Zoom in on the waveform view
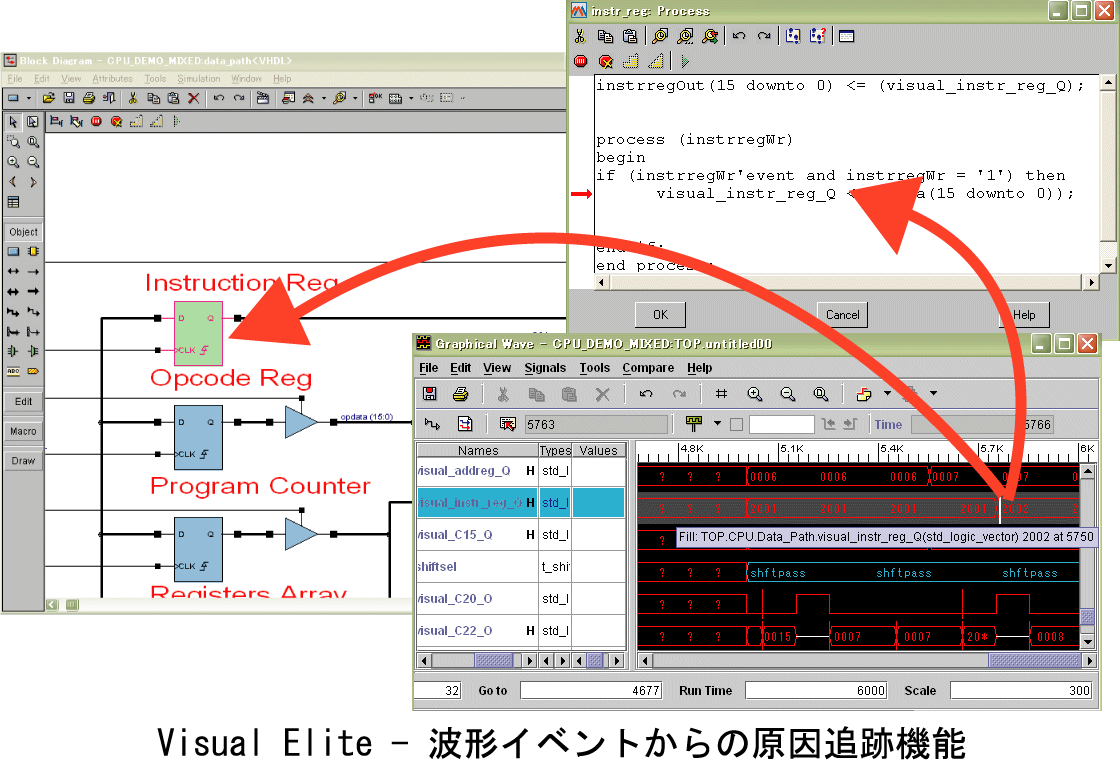The image size is (1120, 761). (x=754, y=394)
